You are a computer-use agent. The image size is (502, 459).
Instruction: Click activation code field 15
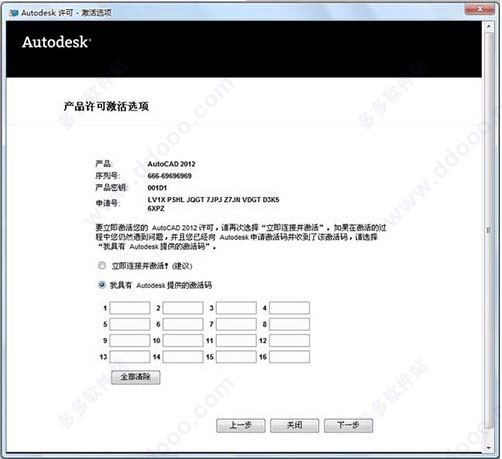click(x=236, y=357)
